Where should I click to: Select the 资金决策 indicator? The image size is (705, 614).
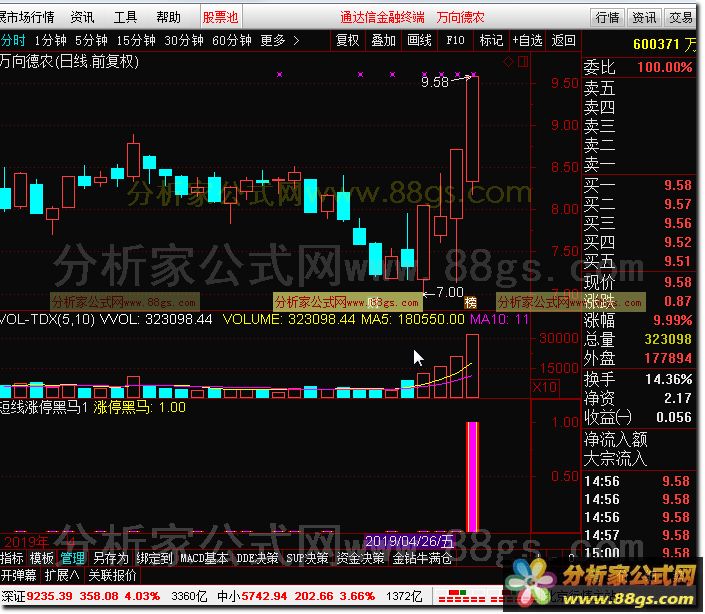[x=361, y=558]
